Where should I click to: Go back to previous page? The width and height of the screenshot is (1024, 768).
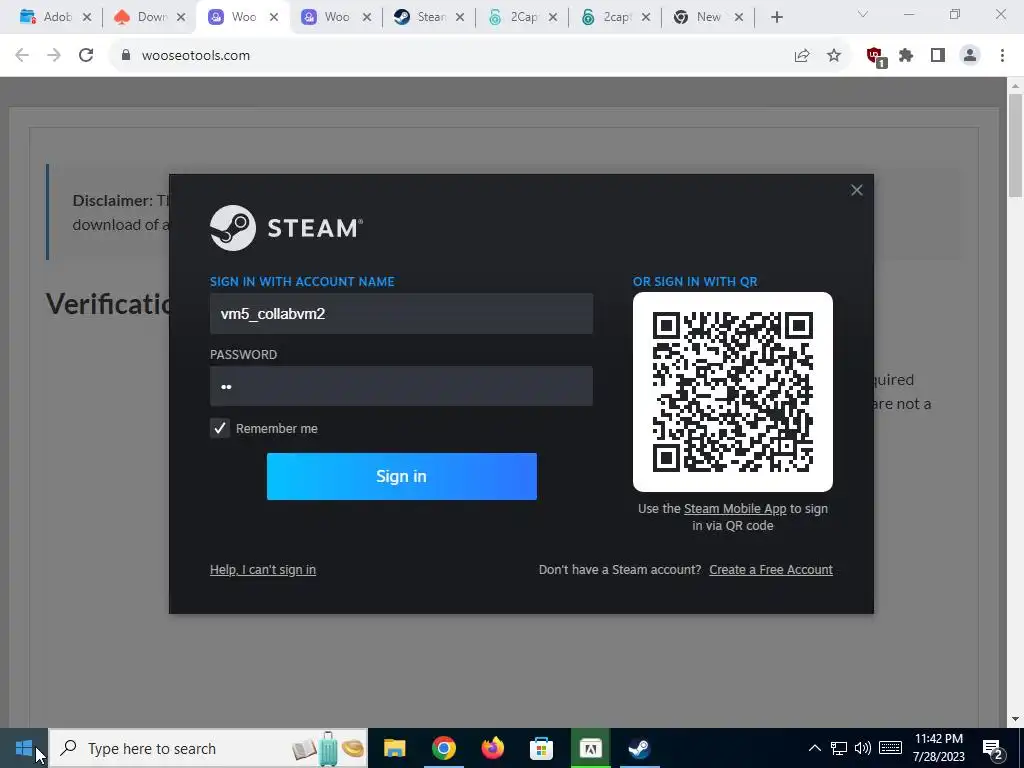22,56
